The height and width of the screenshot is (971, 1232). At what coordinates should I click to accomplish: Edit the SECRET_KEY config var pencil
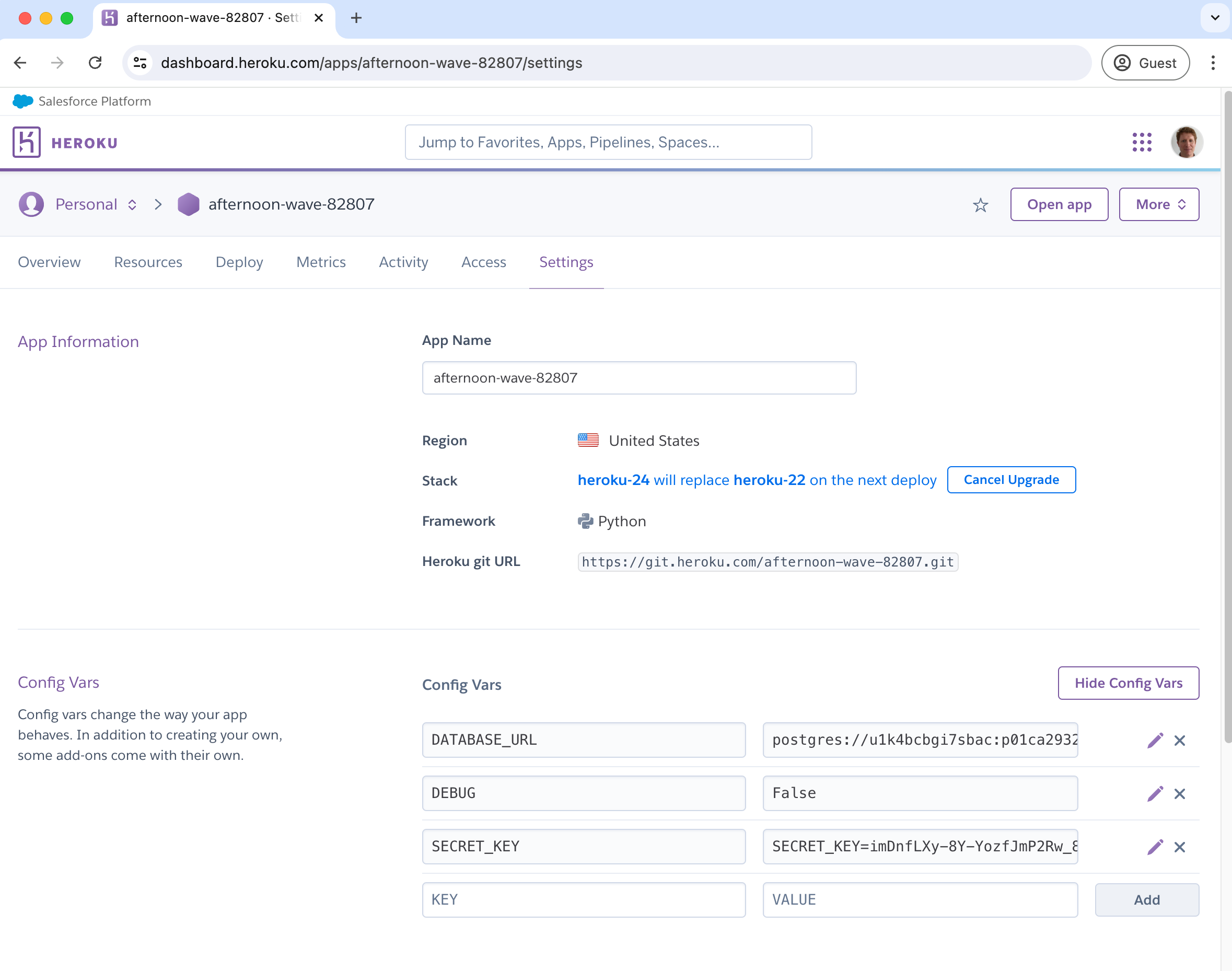(x=1155, y=847)
